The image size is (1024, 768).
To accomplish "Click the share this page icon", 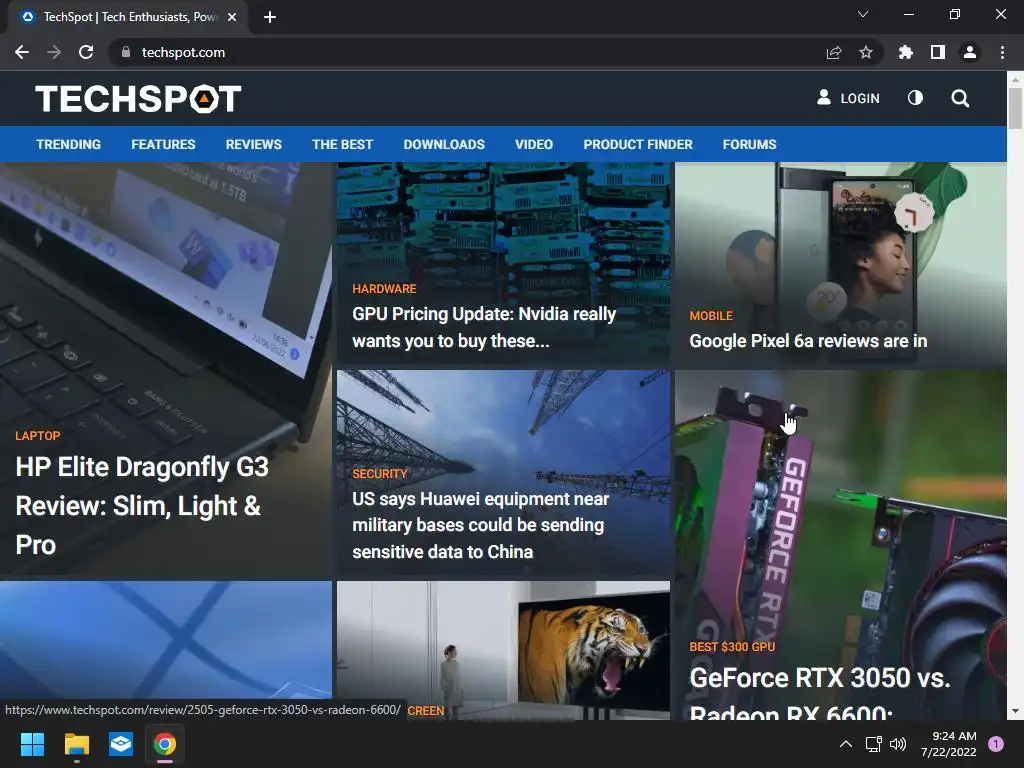I will tap(834, 53).
